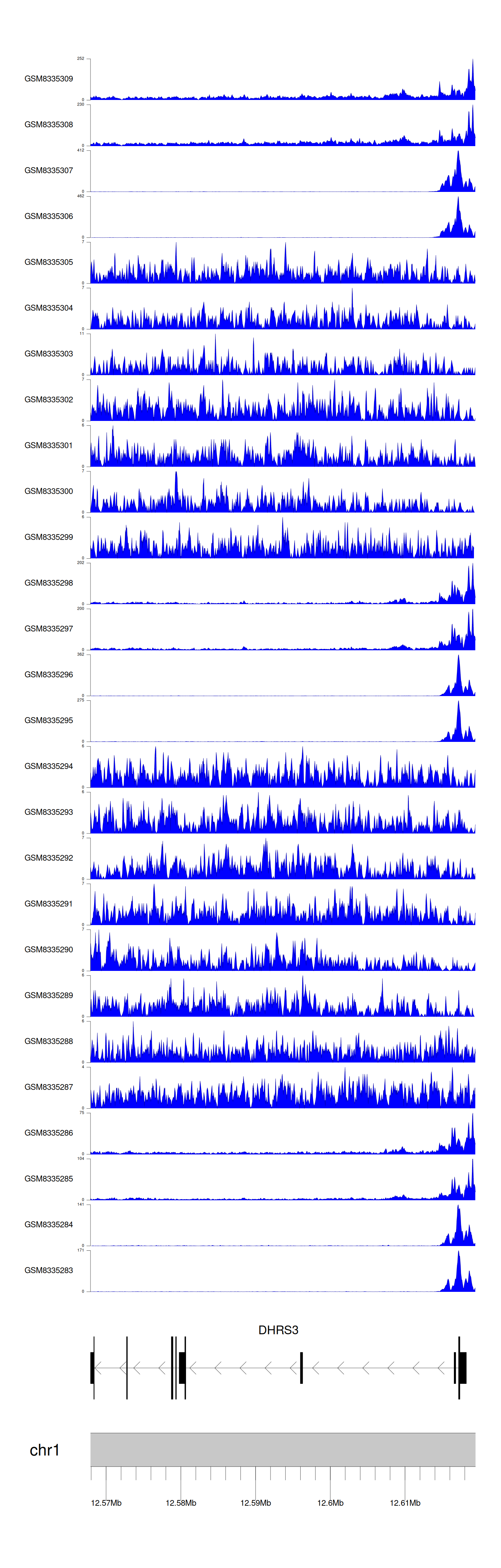Click the lone middle exon of DHRS3
The width and height of the screenshot is (501, 1568).
point(301,1368)
